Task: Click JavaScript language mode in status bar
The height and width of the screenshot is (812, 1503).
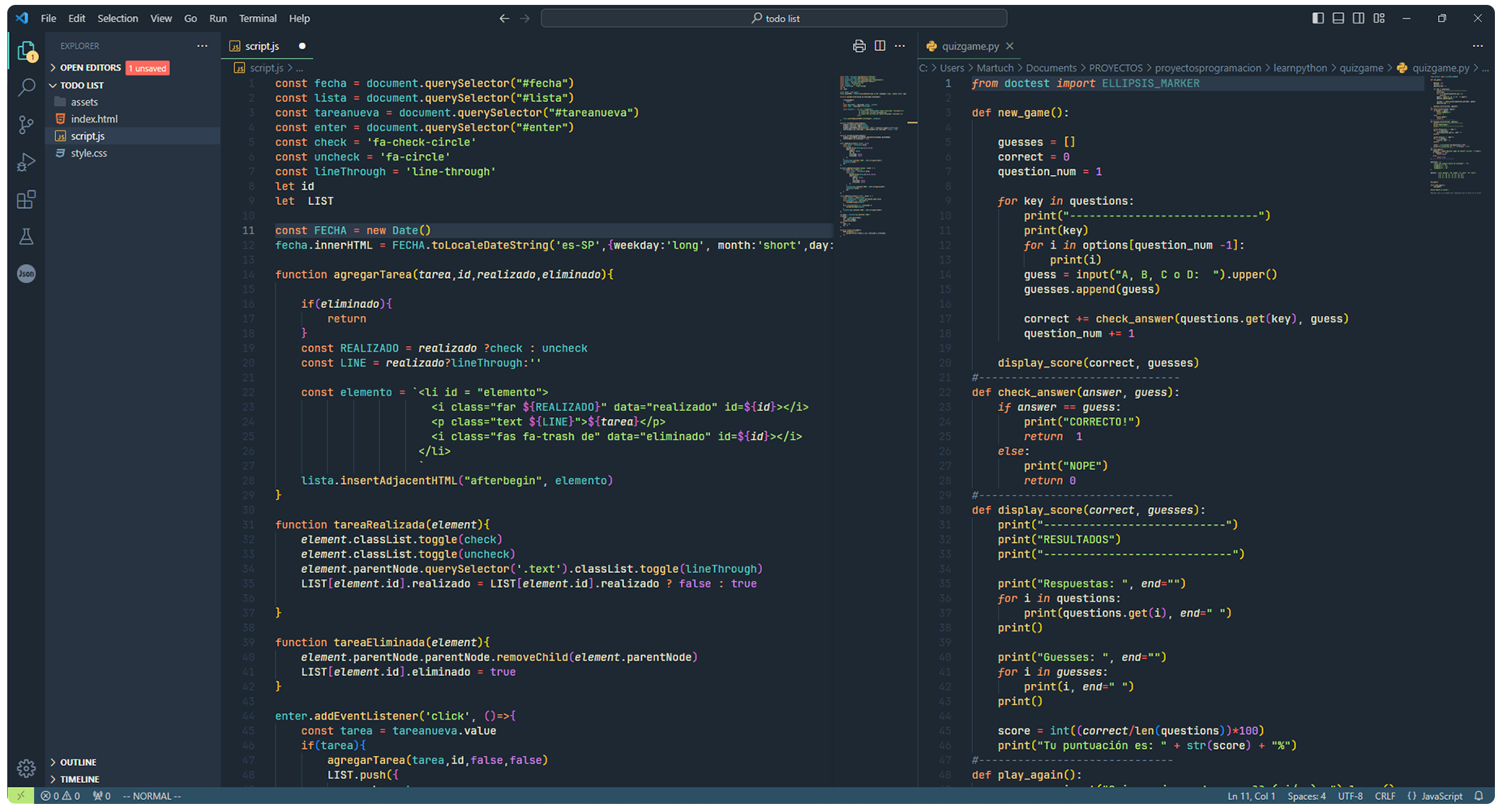Action: click(x=1441, y=796)
